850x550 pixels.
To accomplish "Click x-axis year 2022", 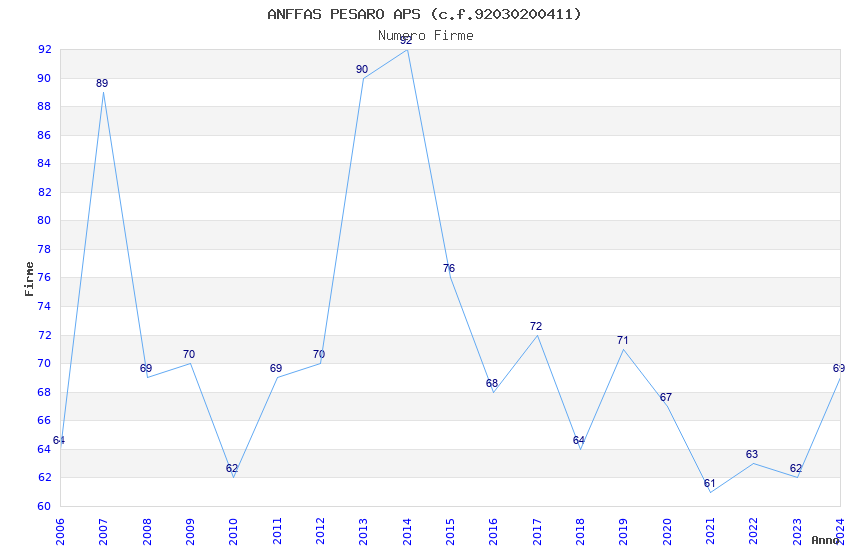I will (754, 532).
